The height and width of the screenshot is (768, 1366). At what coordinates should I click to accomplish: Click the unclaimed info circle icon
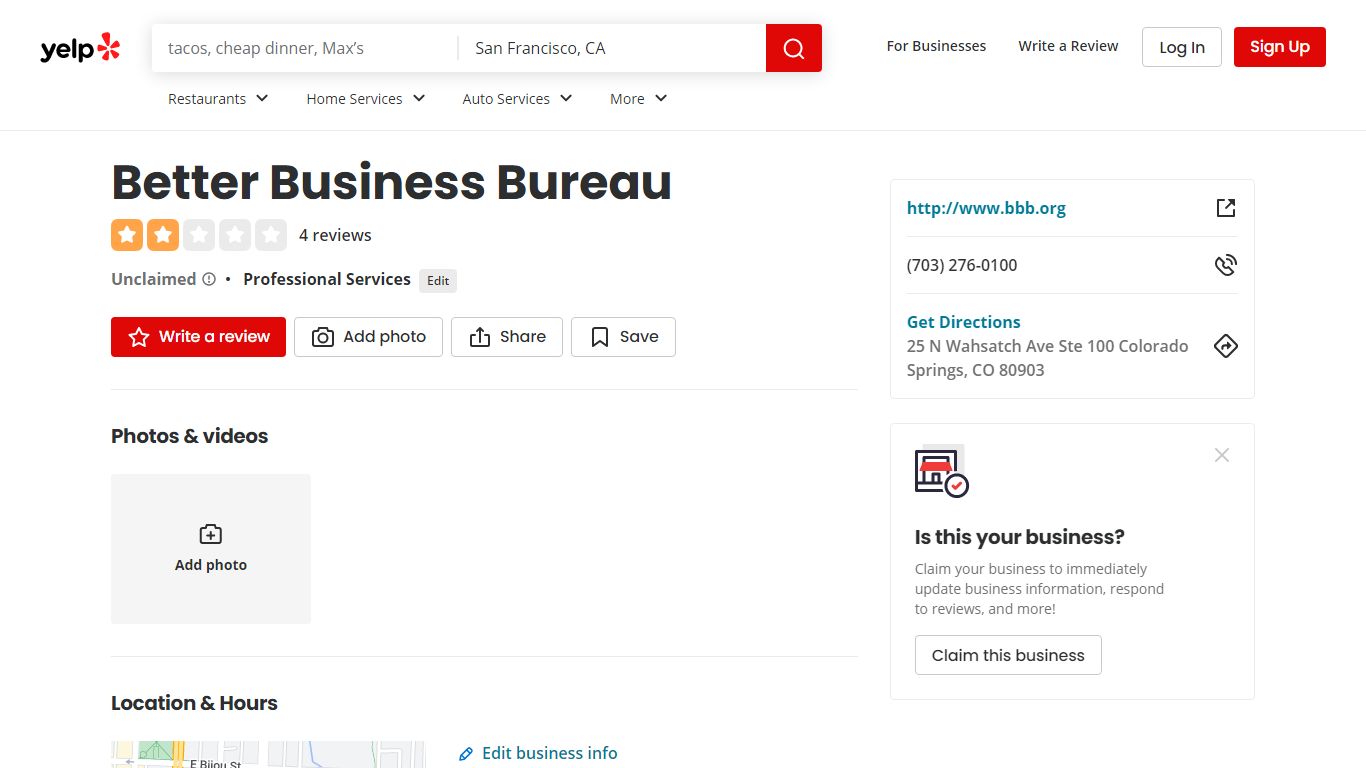pos(209,279)
